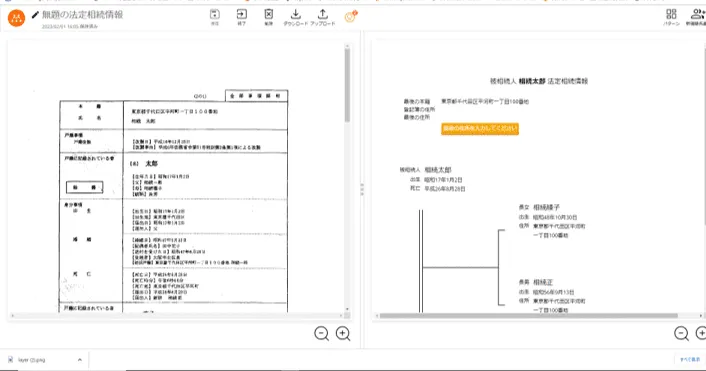Click the orange 最後の住所を入力してください button
706x371 pixels.
[x=480, y=129]
